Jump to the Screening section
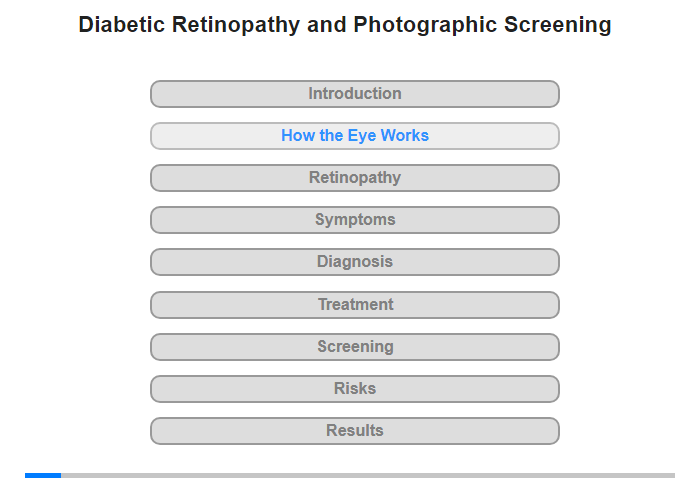700x480 pixels. click(x=354, y=347)
